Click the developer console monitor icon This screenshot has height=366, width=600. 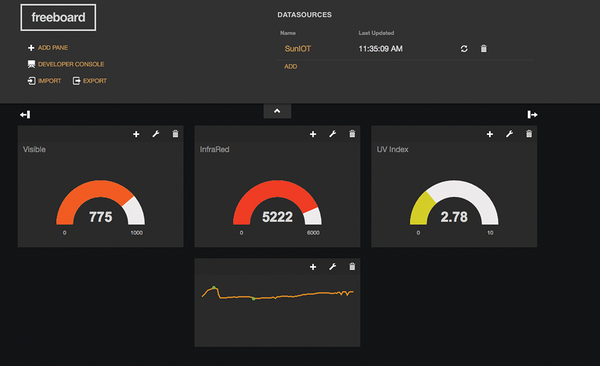31,64
